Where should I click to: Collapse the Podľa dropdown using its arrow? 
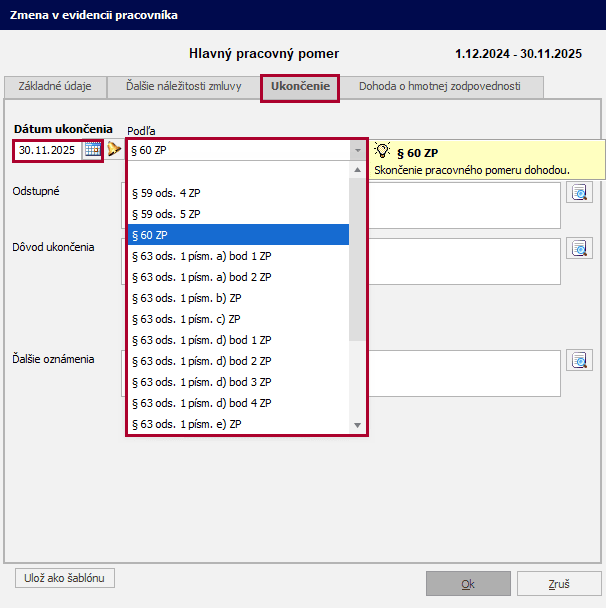[357, 150]
